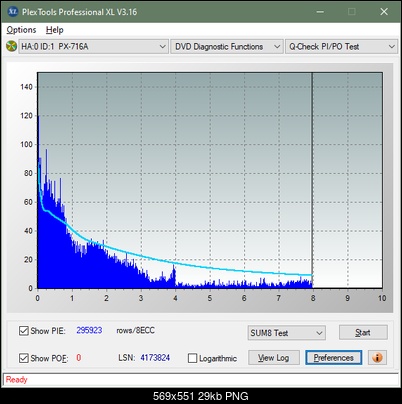The width and height of the screenshot is (402, 404).
Task: Click the Ready status bar text
Action: (16, 379)
